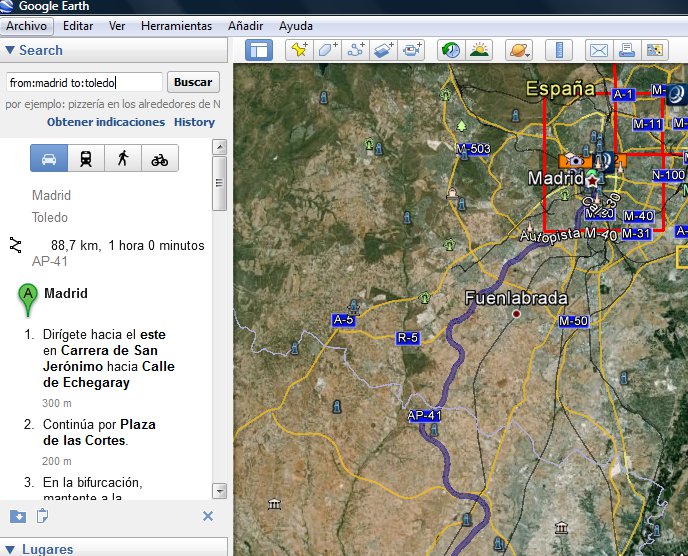Open the ruler measuring tool

click(x=559, y=50)
